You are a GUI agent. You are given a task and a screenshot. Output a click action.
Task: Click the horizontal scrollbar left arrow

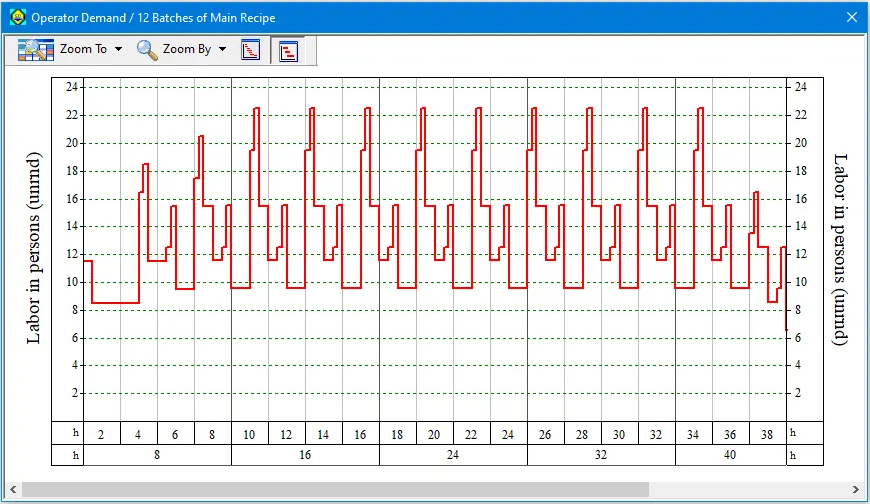12,489
